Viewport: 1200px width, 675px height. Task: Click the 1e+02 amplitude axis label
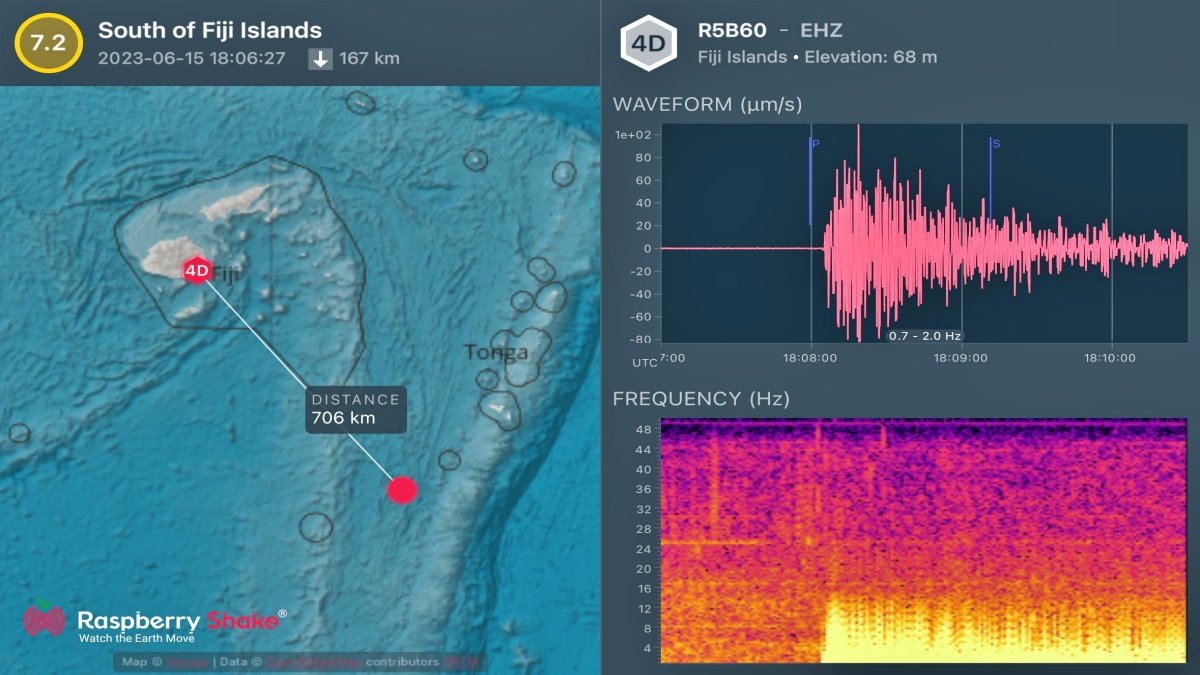click(633, 135)
